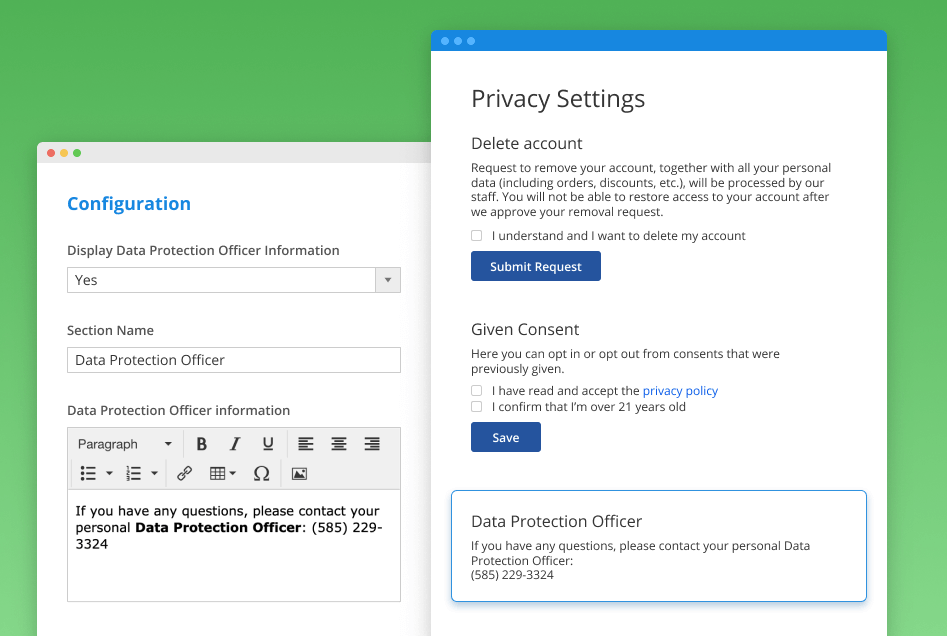Screen dimensions: 947x636
Task: Open the table insert dropdown
Action: [223, 474]
